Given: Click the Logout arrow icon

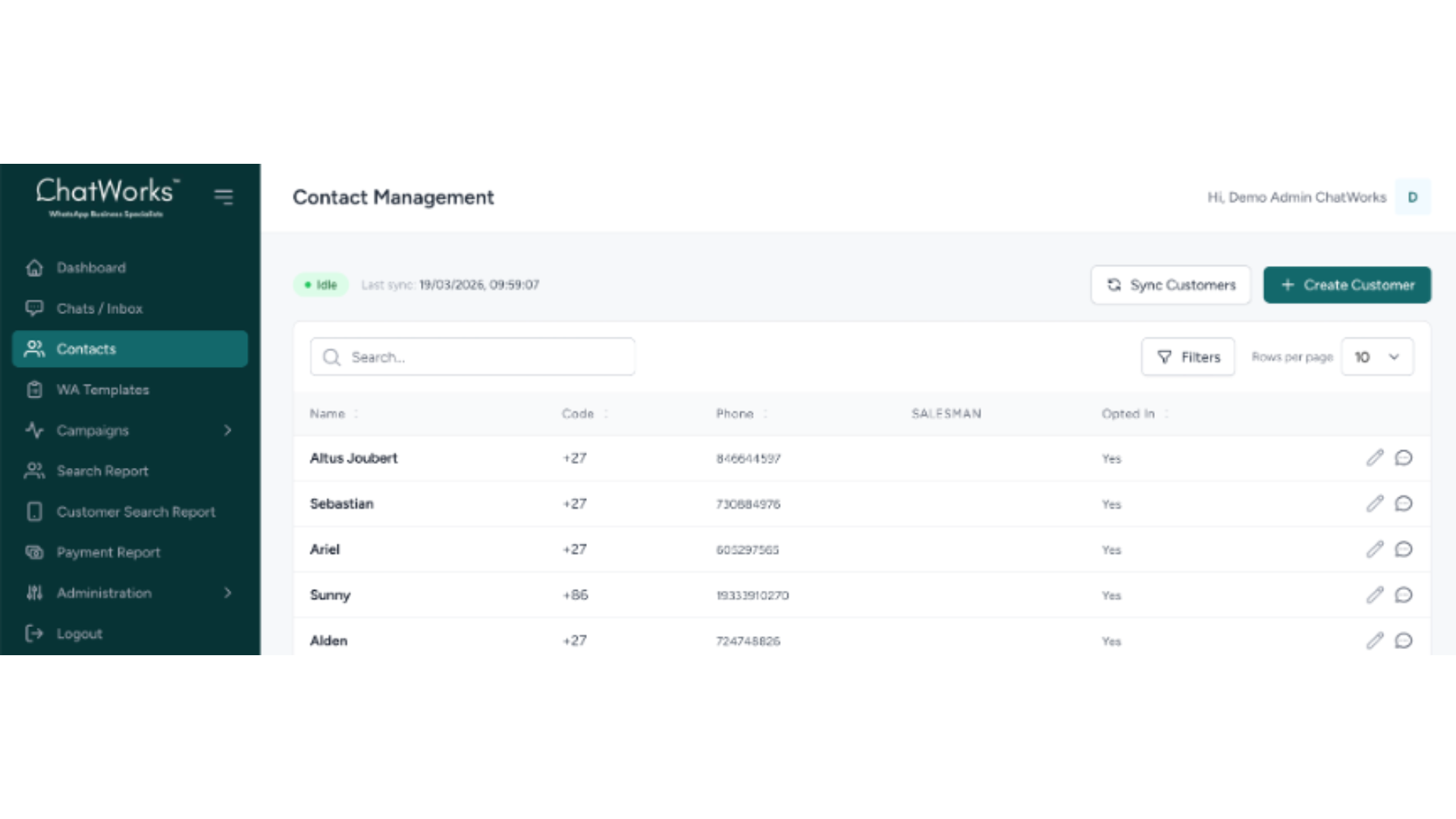Looking at the screenshot, I should (x=34, y=633).
